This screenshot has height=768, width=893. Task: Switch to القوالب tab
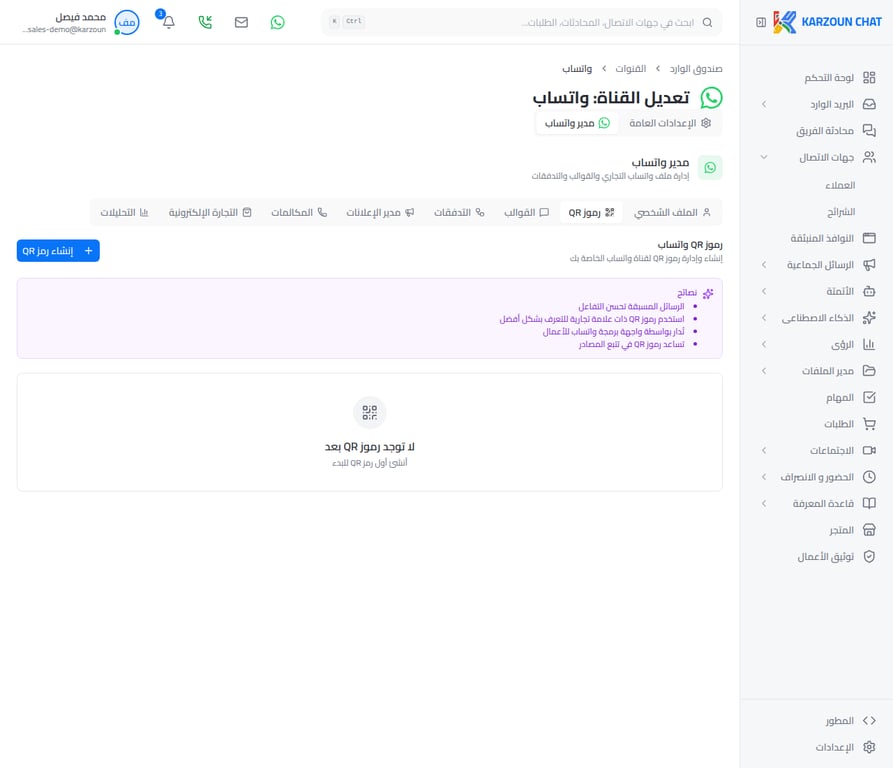[526, 212]
